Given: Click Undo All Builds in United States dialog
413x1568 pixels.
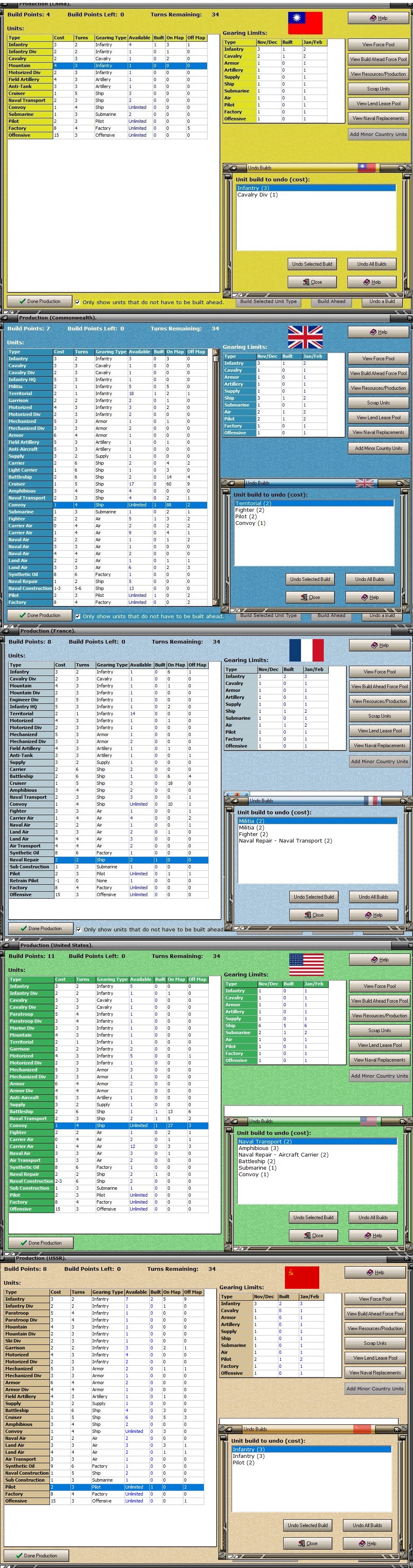Looking at the screenshot, I should tap(373, 1218).
